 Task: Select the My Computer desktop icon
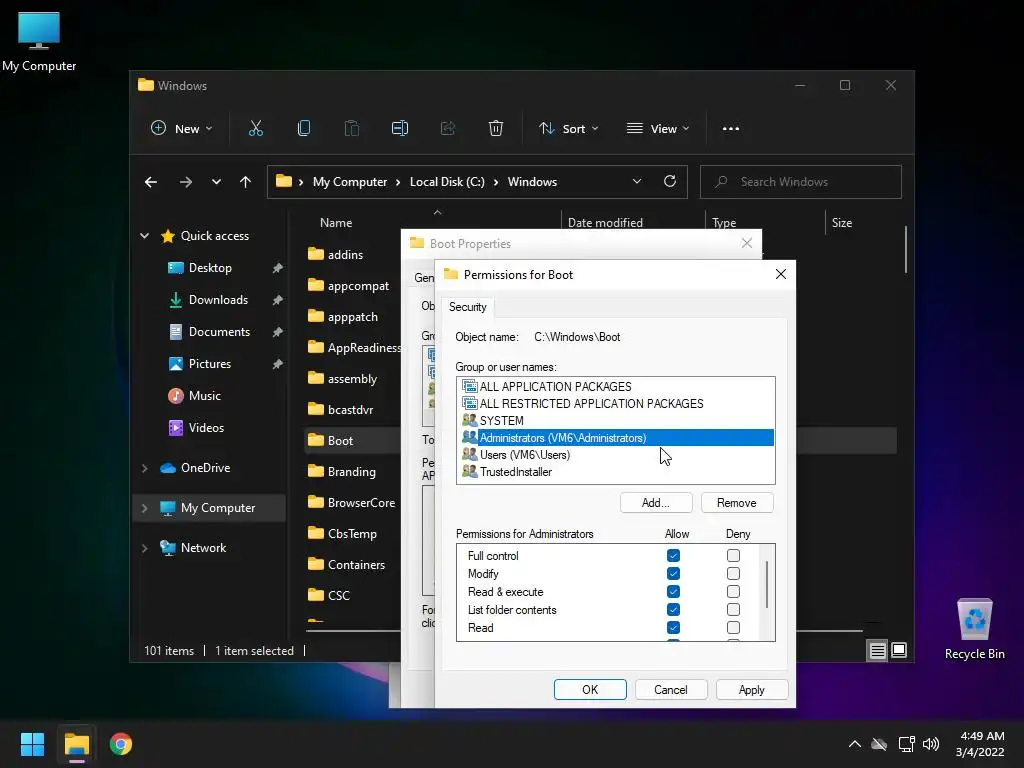pyautogui.click(x=39, y=41)
